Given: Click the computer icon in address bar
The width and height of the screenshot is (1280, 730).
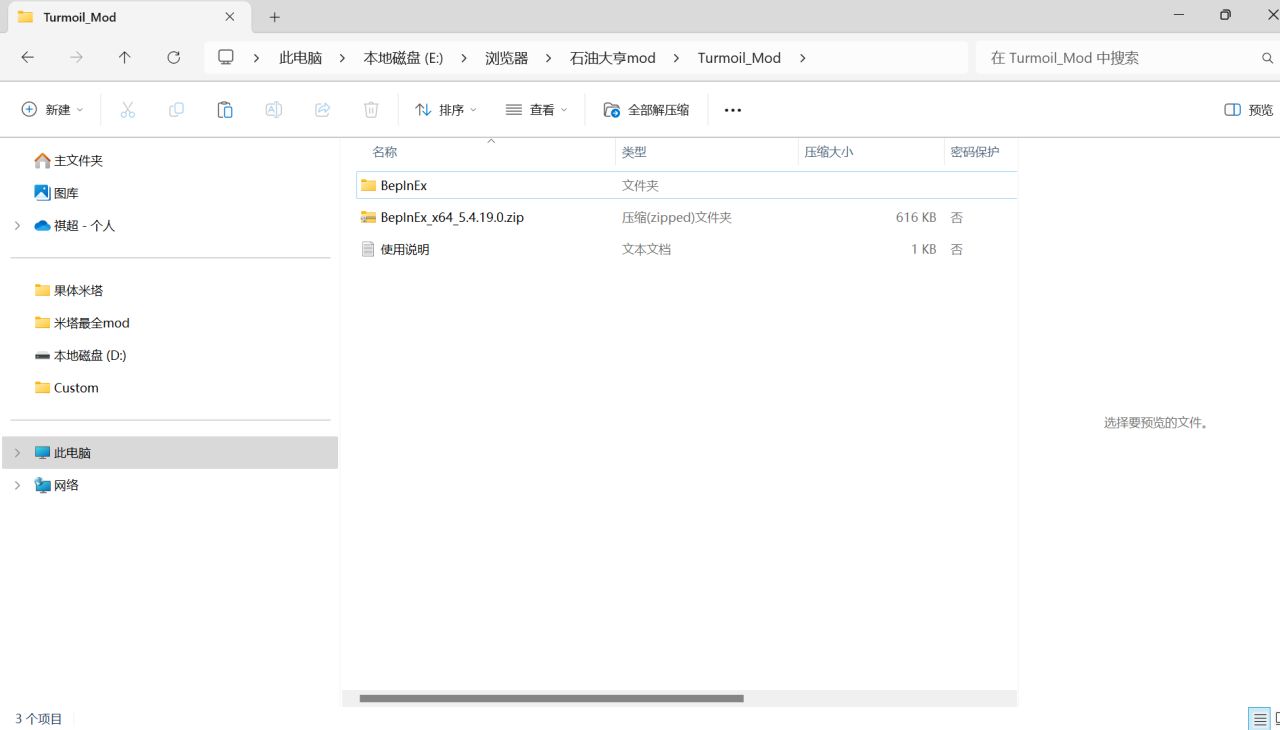Looking at the screenshot, I should [x=226, y=58].
